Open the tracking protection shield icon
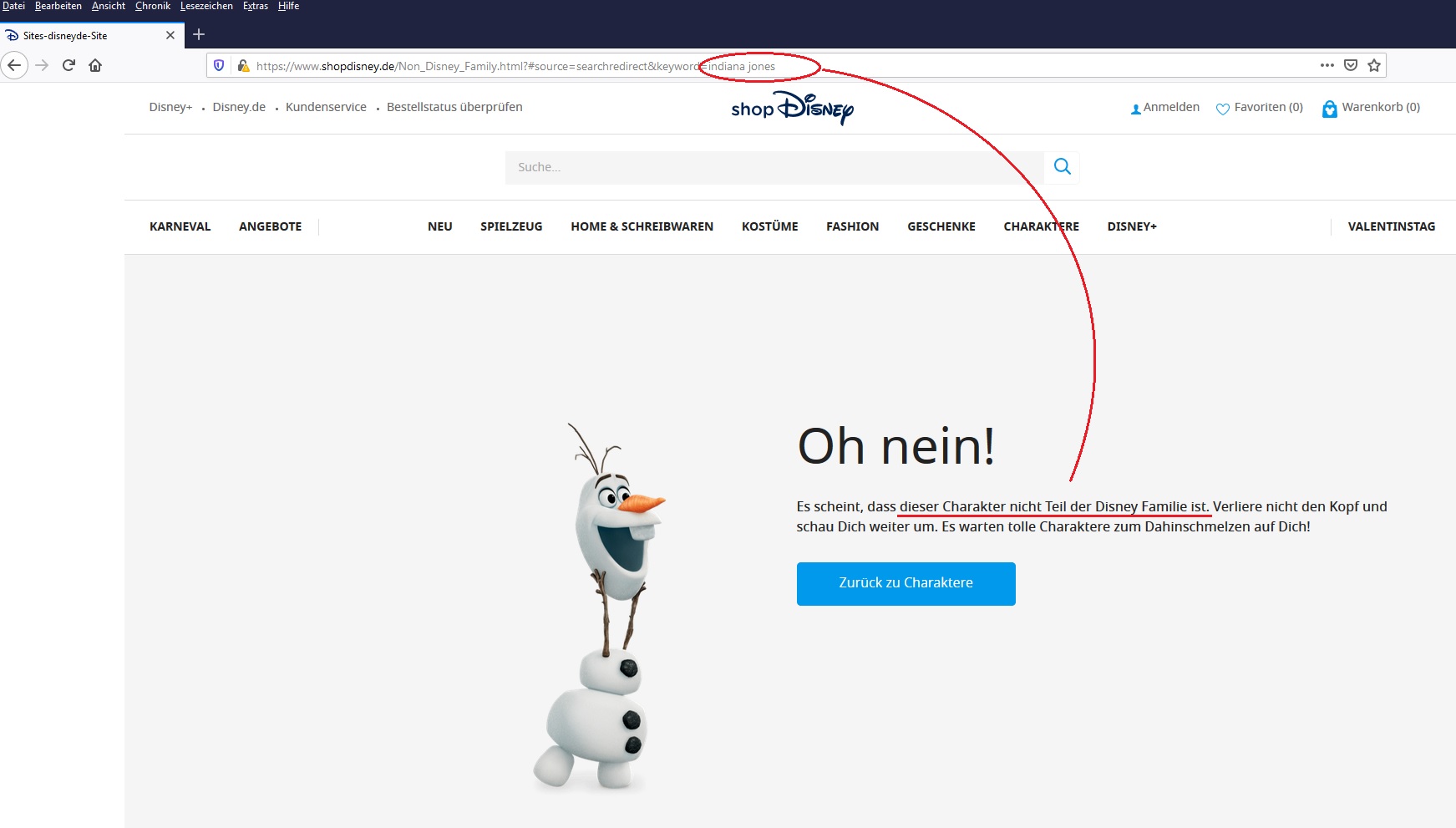Viewport: 1456px width, 828px height. (x=219, y=65)
